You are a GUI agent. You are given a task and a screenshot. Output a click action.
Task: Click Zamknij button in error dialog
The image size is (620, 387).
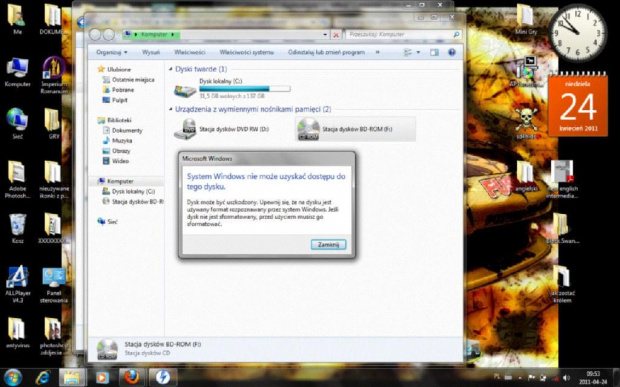(x=328, y=245)
